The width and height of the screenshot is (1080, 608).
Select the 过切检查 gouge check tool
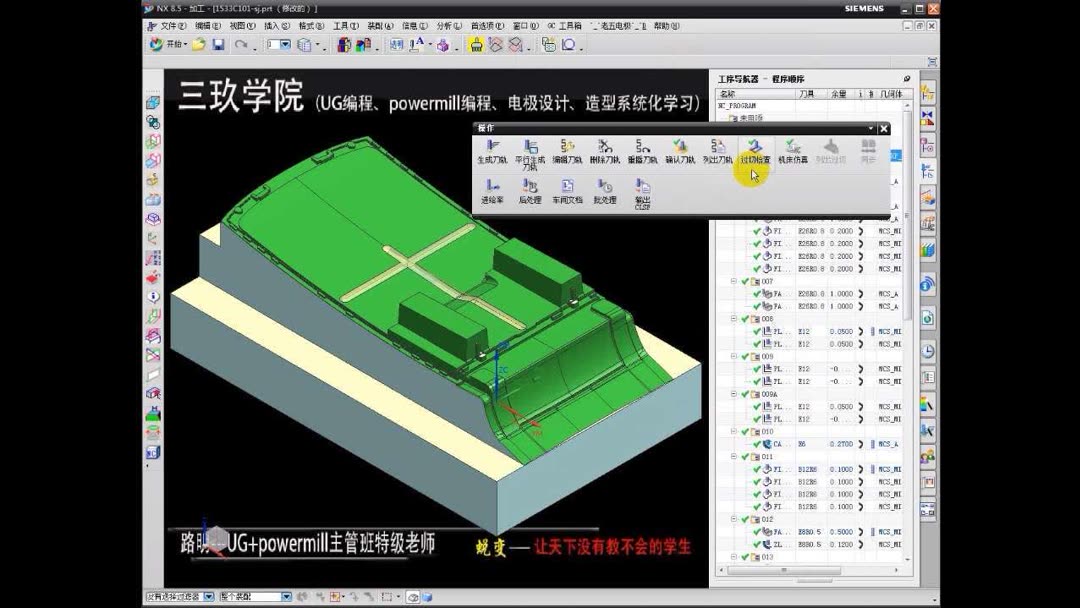point(756,147)
